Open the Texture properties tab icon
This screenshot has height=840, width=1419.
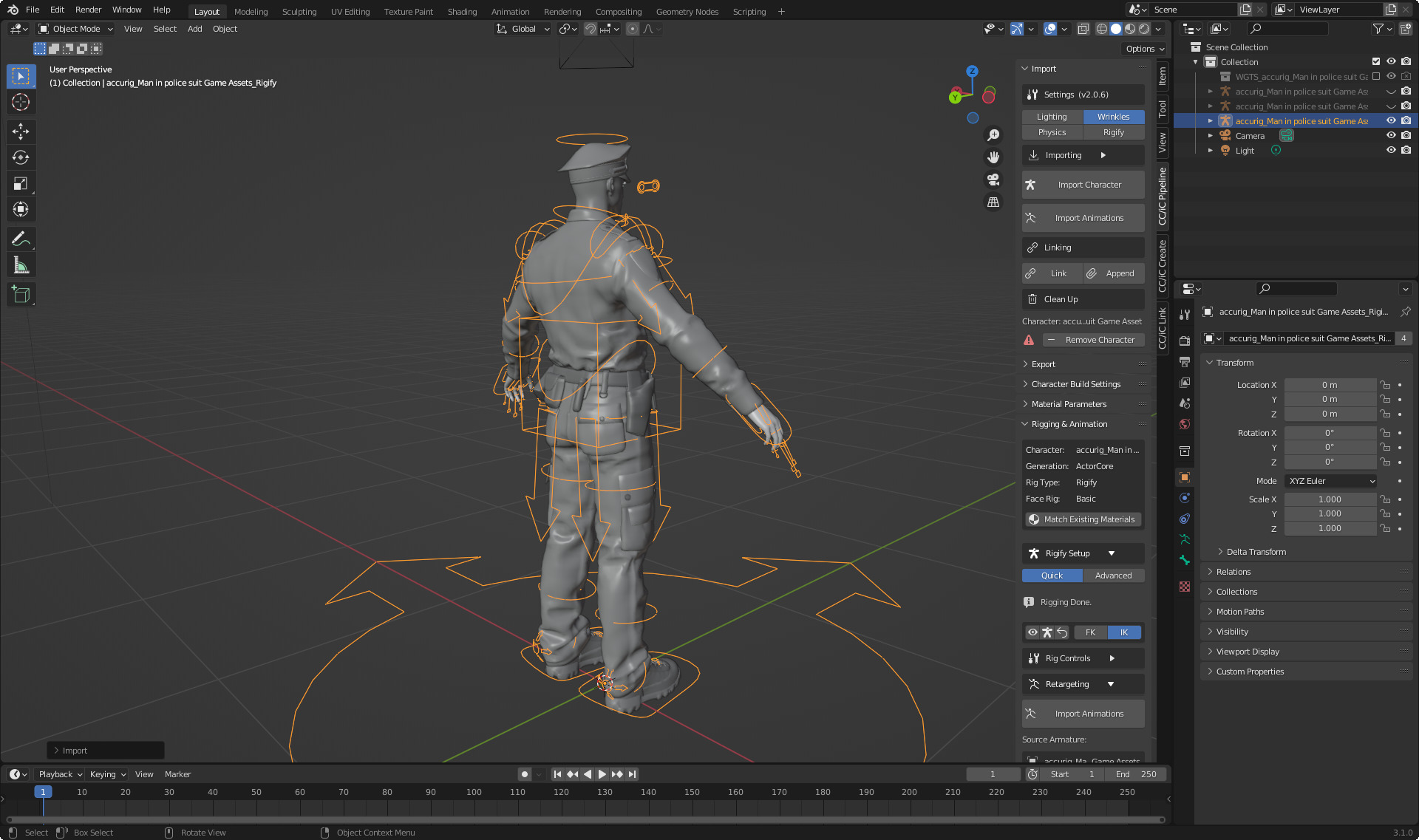coord(1185,587)
